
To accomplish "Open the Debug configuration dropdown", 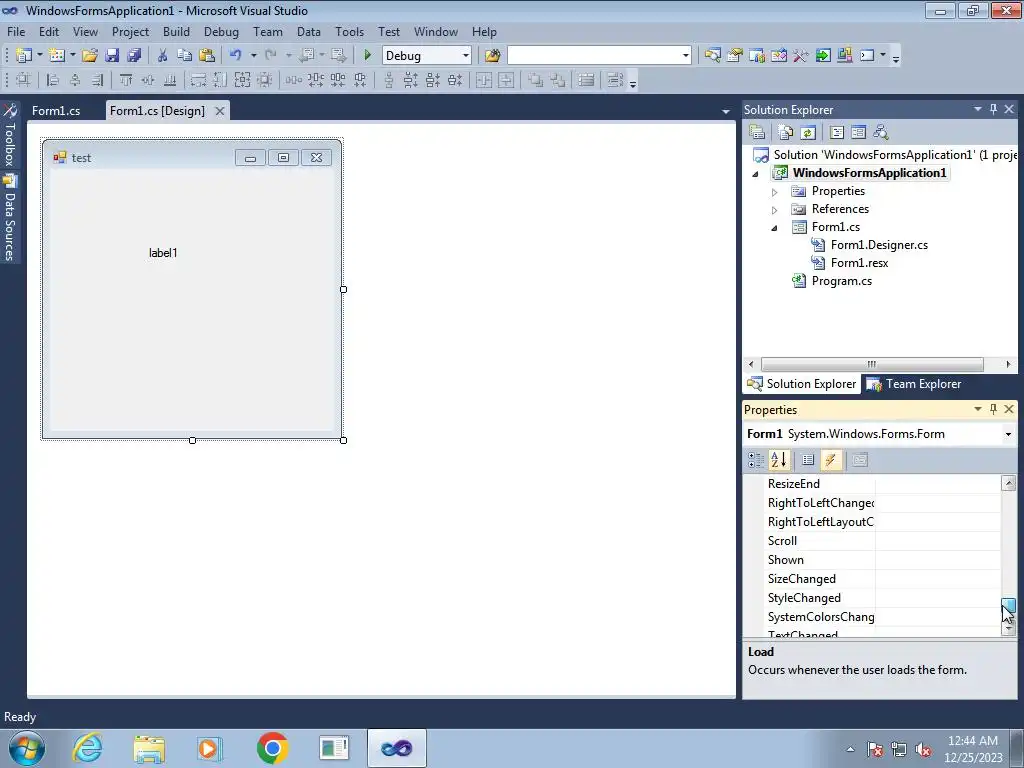I will (466, 56).
